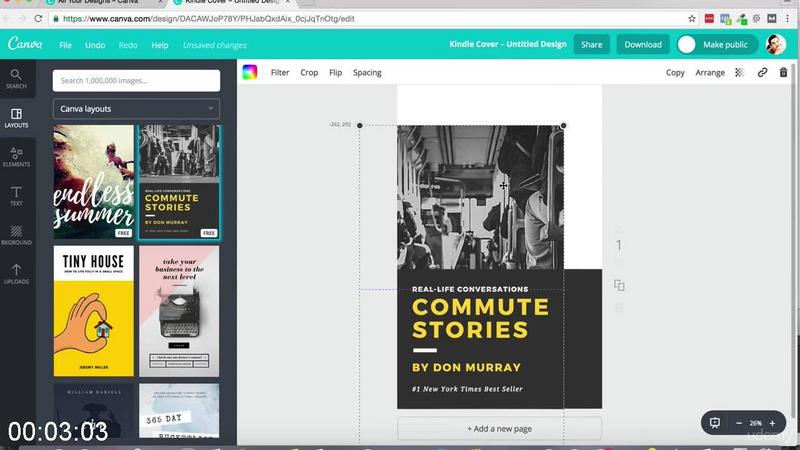Open browser menu three dots
800x450 pixels.
(788, 18)
